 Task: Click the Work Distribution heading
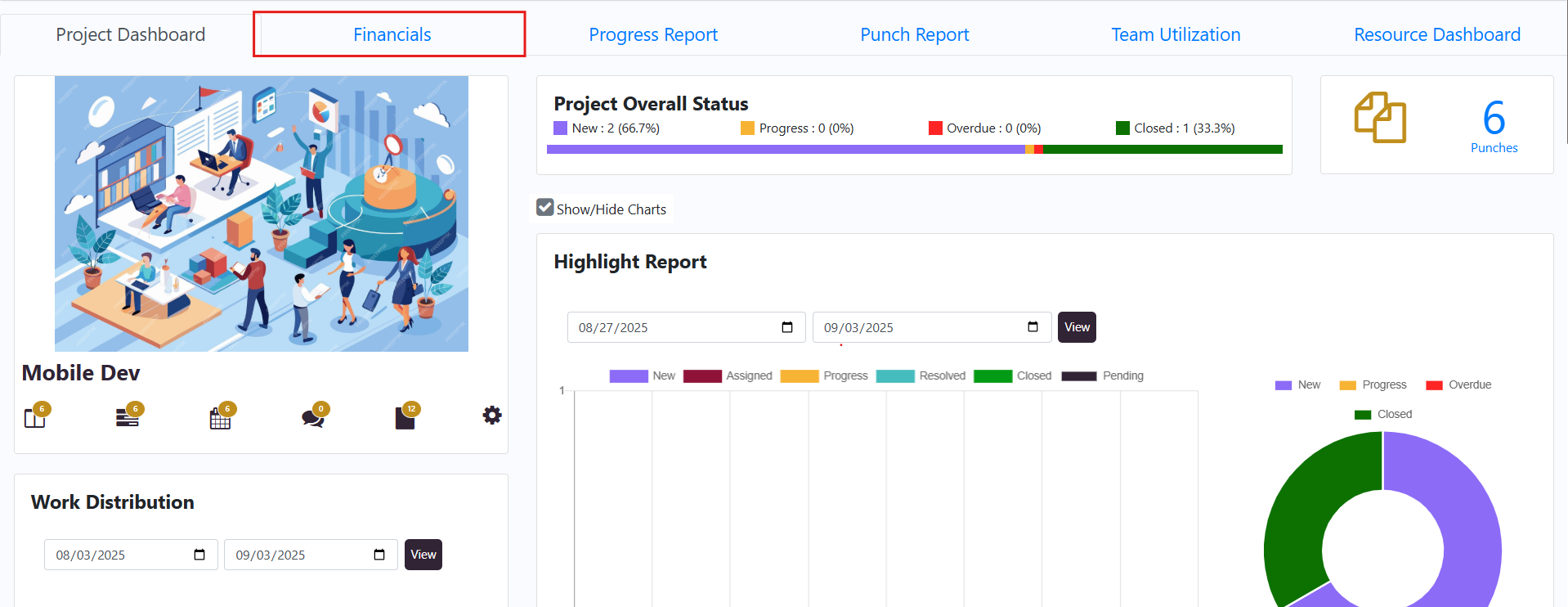coord(113,502)
